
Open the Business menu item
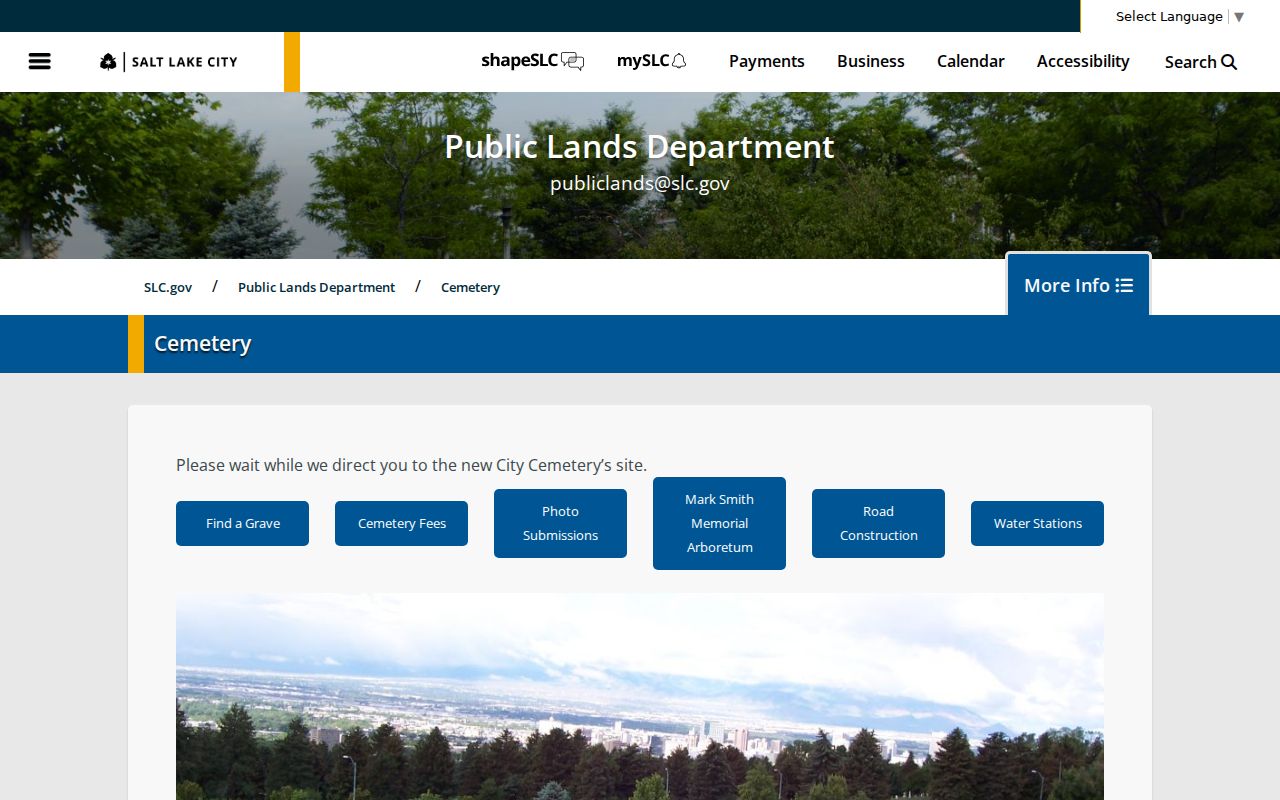click(x=871, y=61)
